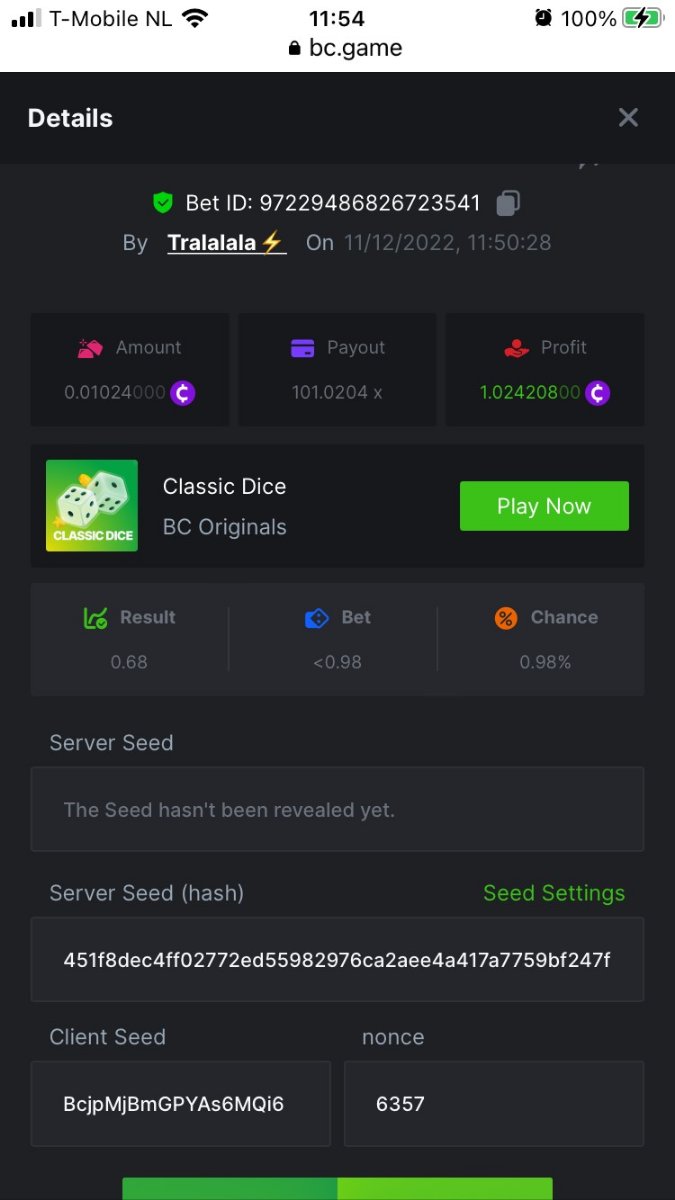Tap the green button at the bottom
The width and height of the screenshot is (675, 1200).
[x=337, y=1189]
